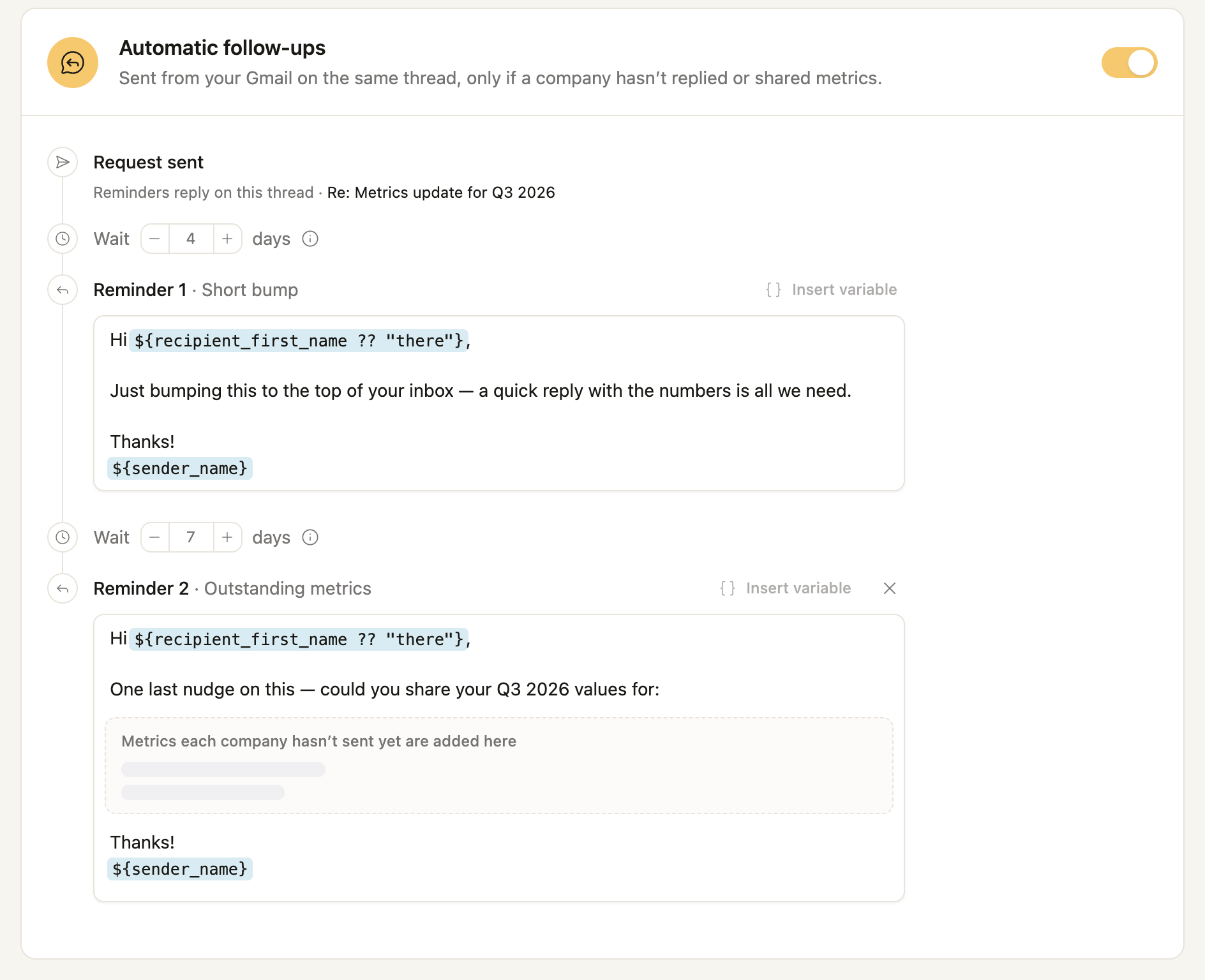Remove Reminder 2 with the X
The height and width of the screenshot is (980, 1205).
(x=890, y=588)
